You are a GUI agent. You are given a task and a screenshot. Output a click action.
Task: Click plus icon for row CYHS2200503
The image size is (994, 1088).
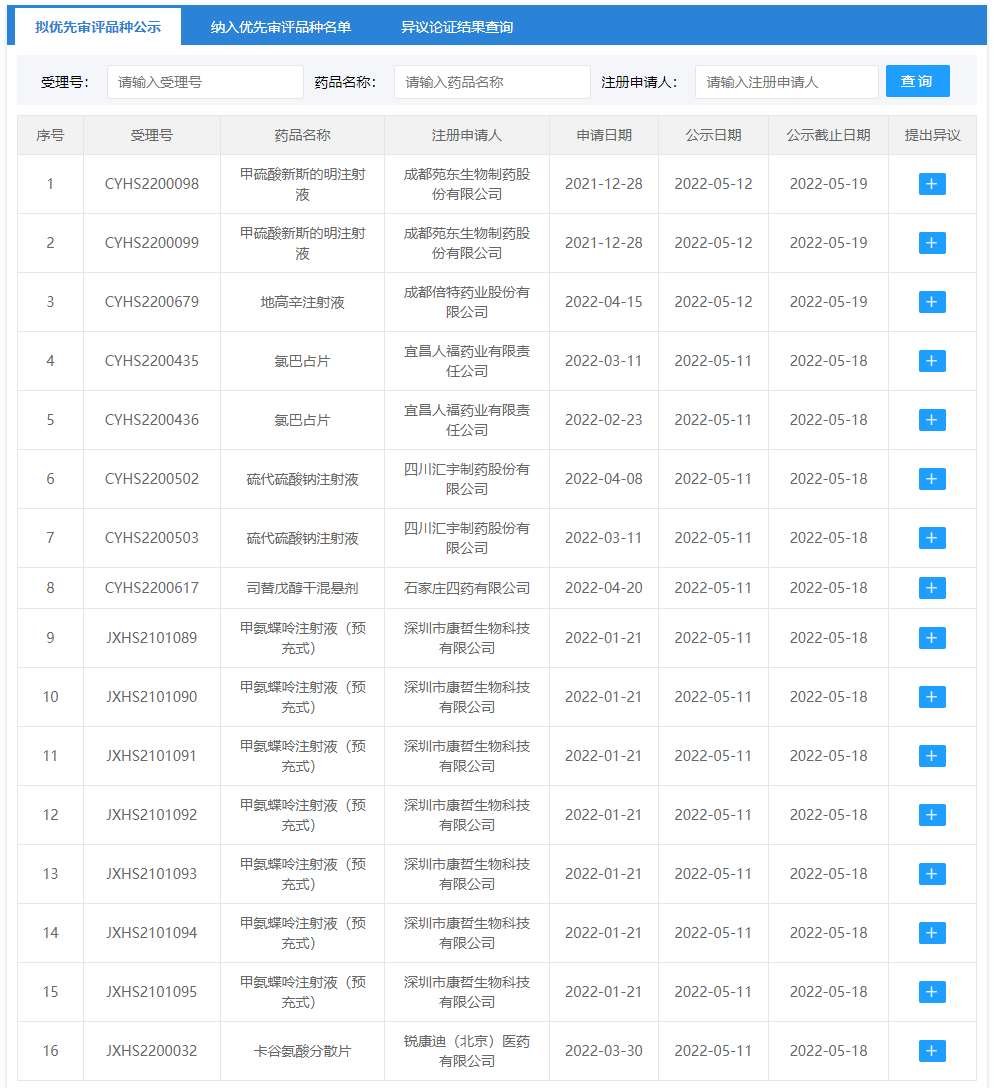coord(931,538)
